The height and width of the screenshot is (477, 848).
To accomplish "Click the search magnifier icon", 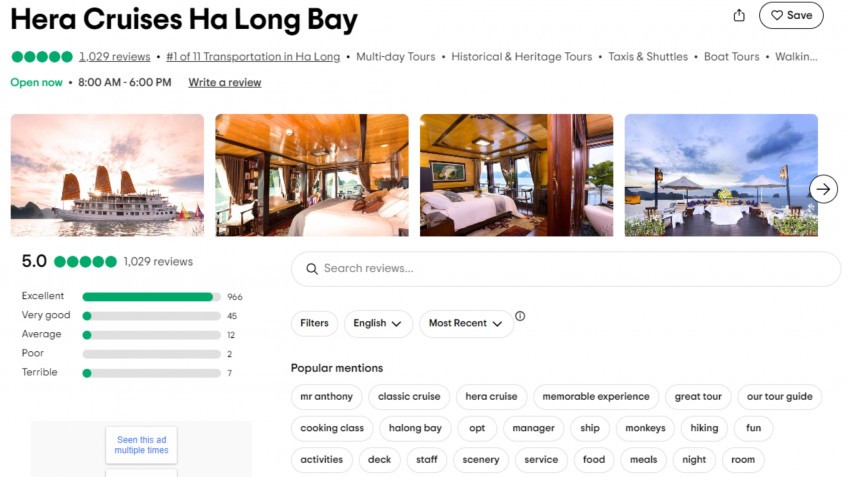I will click(312, 269).
